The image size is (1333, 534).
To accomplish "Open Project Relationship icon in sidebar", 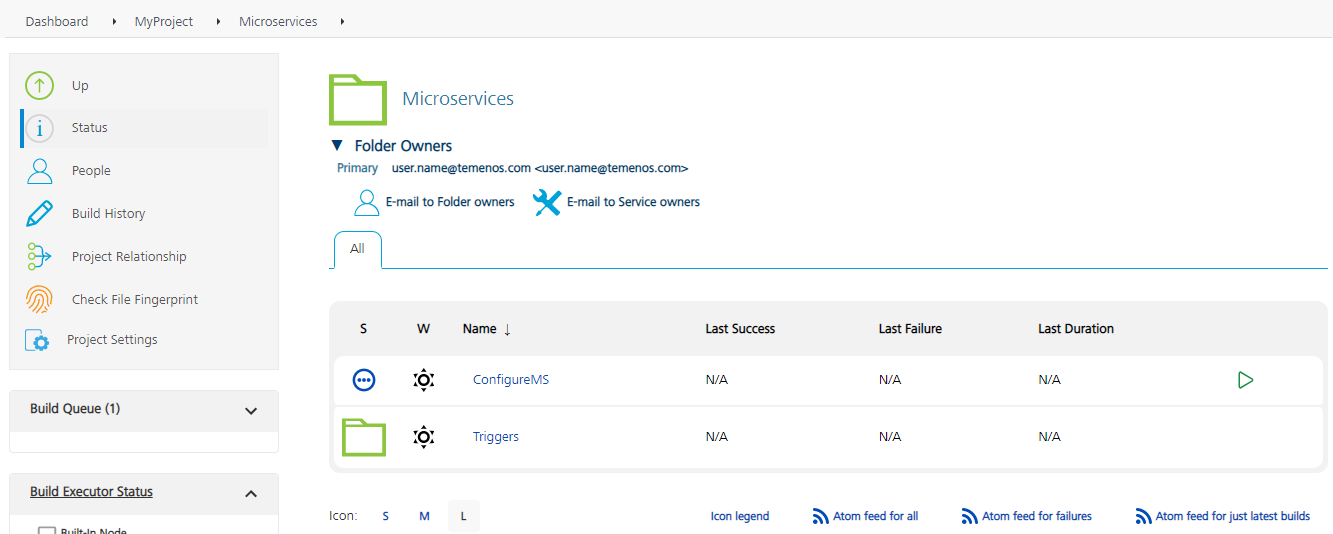I will (x=39, y=257).
